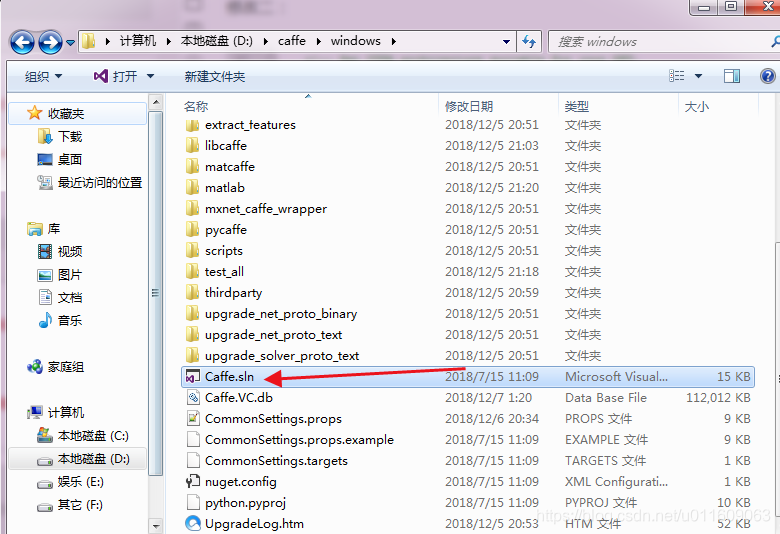Select 音乐 library
The image size is (780, 534).
(70, 320)
